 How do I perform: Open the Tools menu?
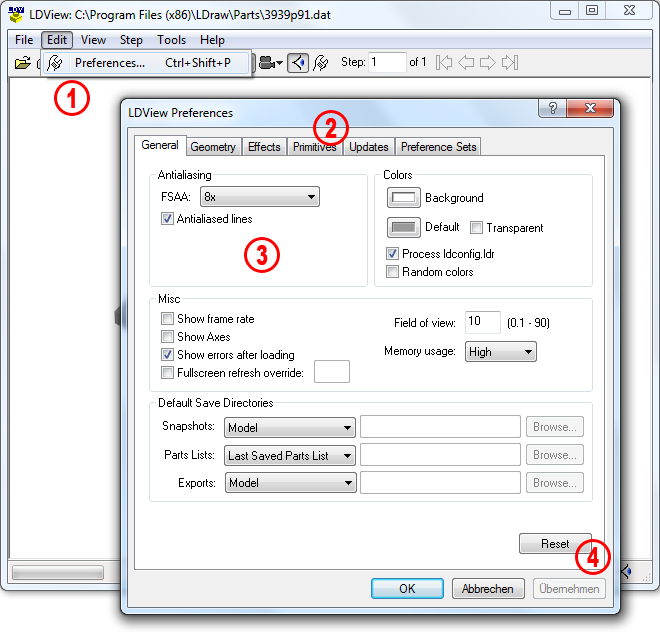click(x=171, y=40)
